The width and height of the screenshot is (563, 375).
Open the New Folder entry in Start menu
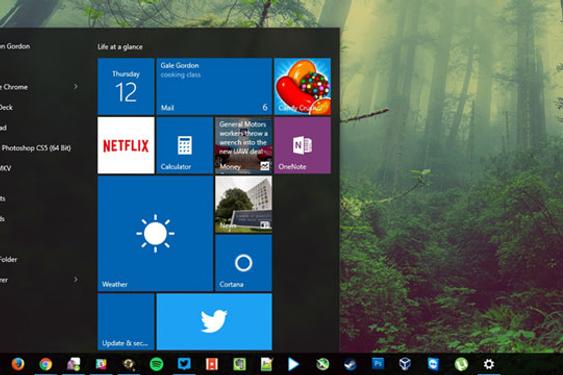click(x=9, y=259)
